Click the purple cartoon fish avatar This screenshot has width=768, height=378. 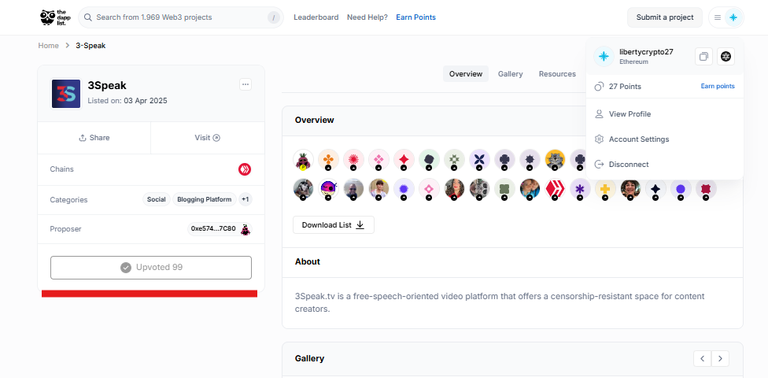pyautogui.click(x=328, y=189)
